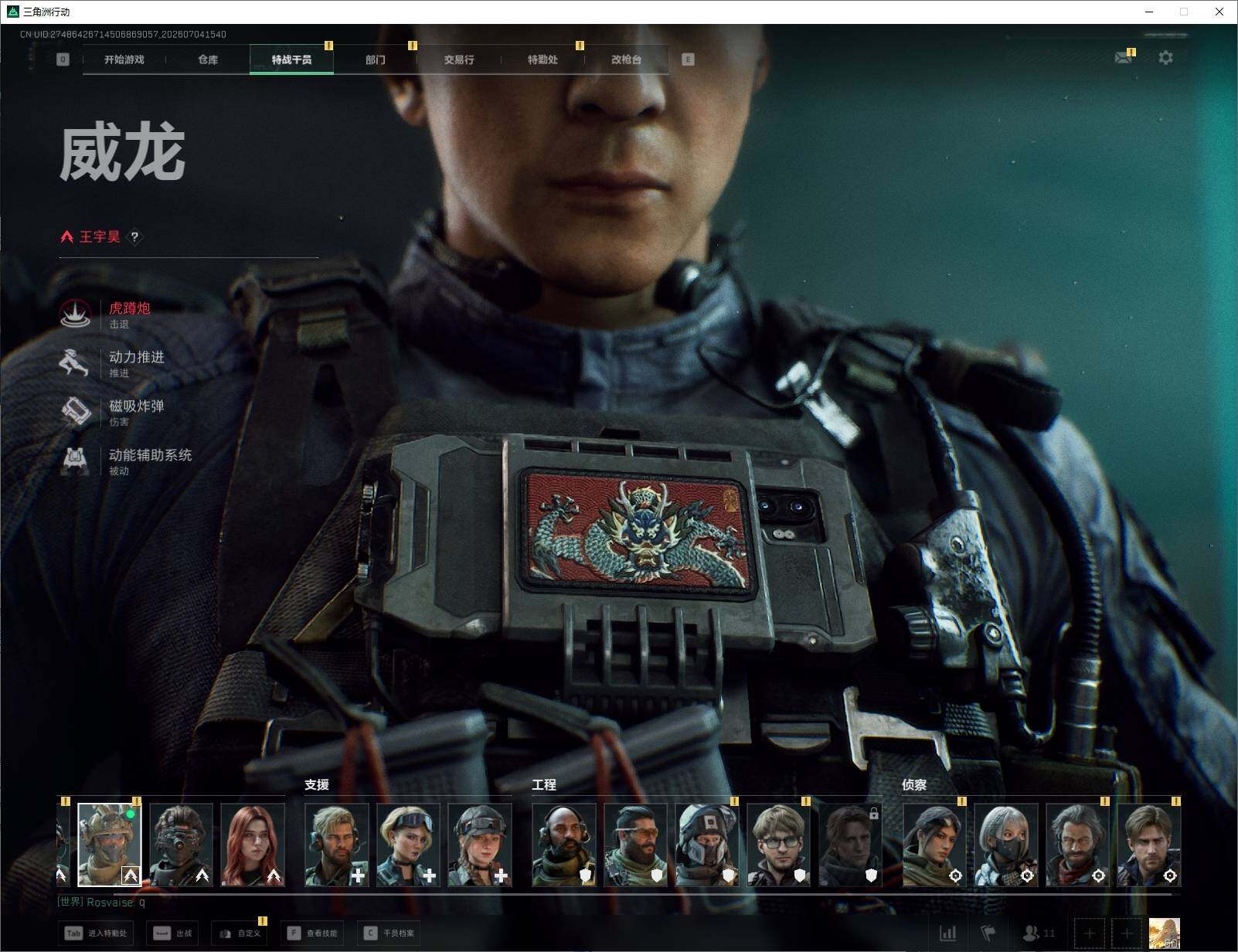Switch to the 仓库 tab
The width and height of the screenshot is (1238, 952).
[x=208, y=59]
